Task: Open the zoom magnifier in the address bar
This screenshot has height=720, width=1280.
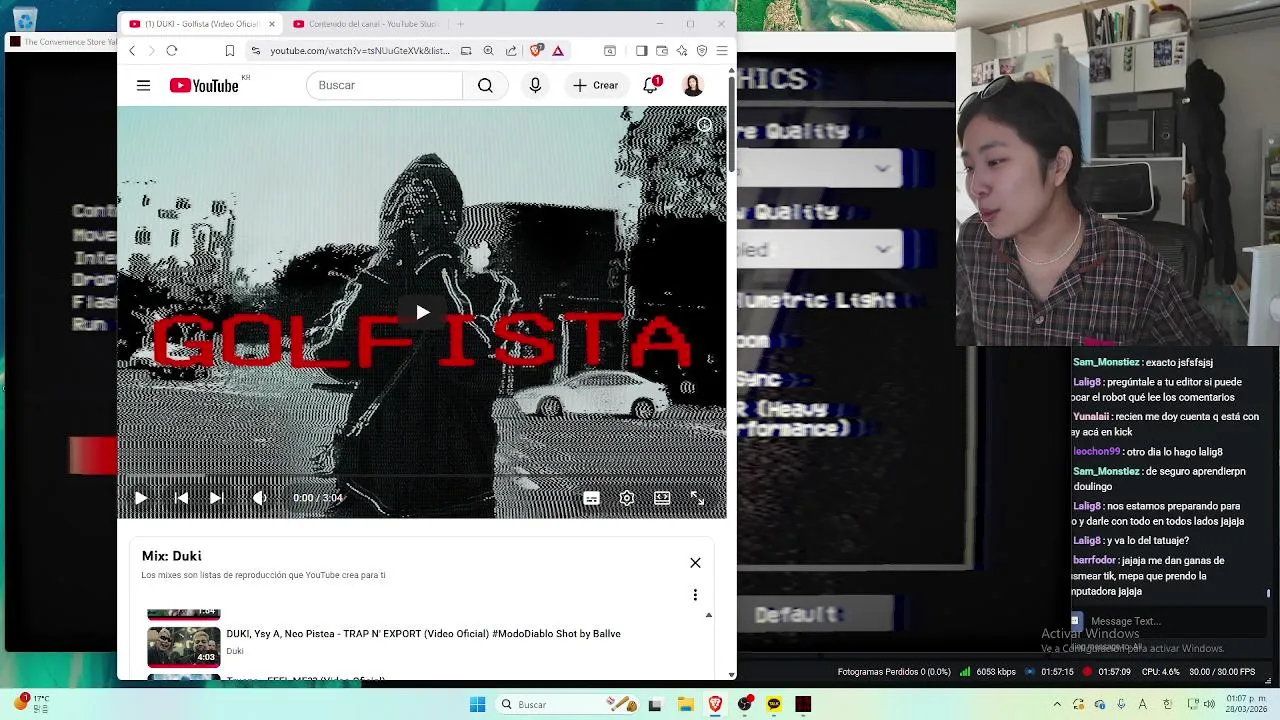Action: 488,51
